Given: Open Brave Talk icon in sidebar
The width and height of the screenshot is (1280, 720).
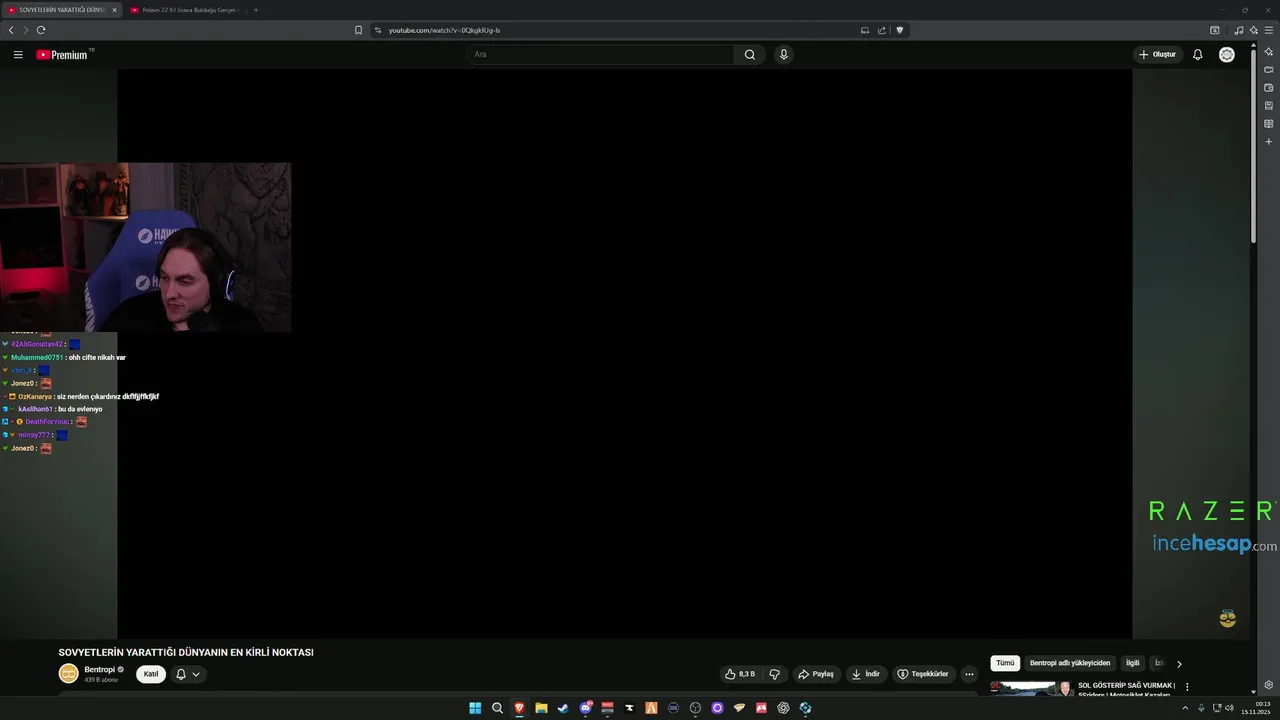Looking at the screenshot, I should click(1269, 69).
